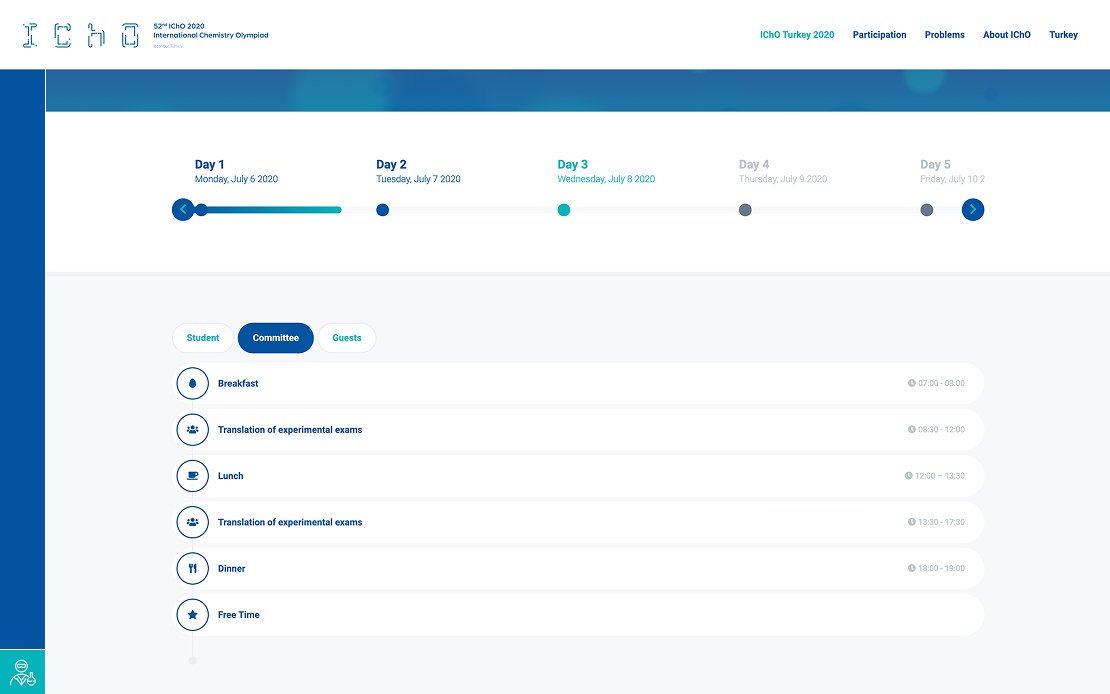This screenshot has height=694, width=1110.
Task: Click the Day 1 heading
Action: pyautogui.click(x=210, y=164)
